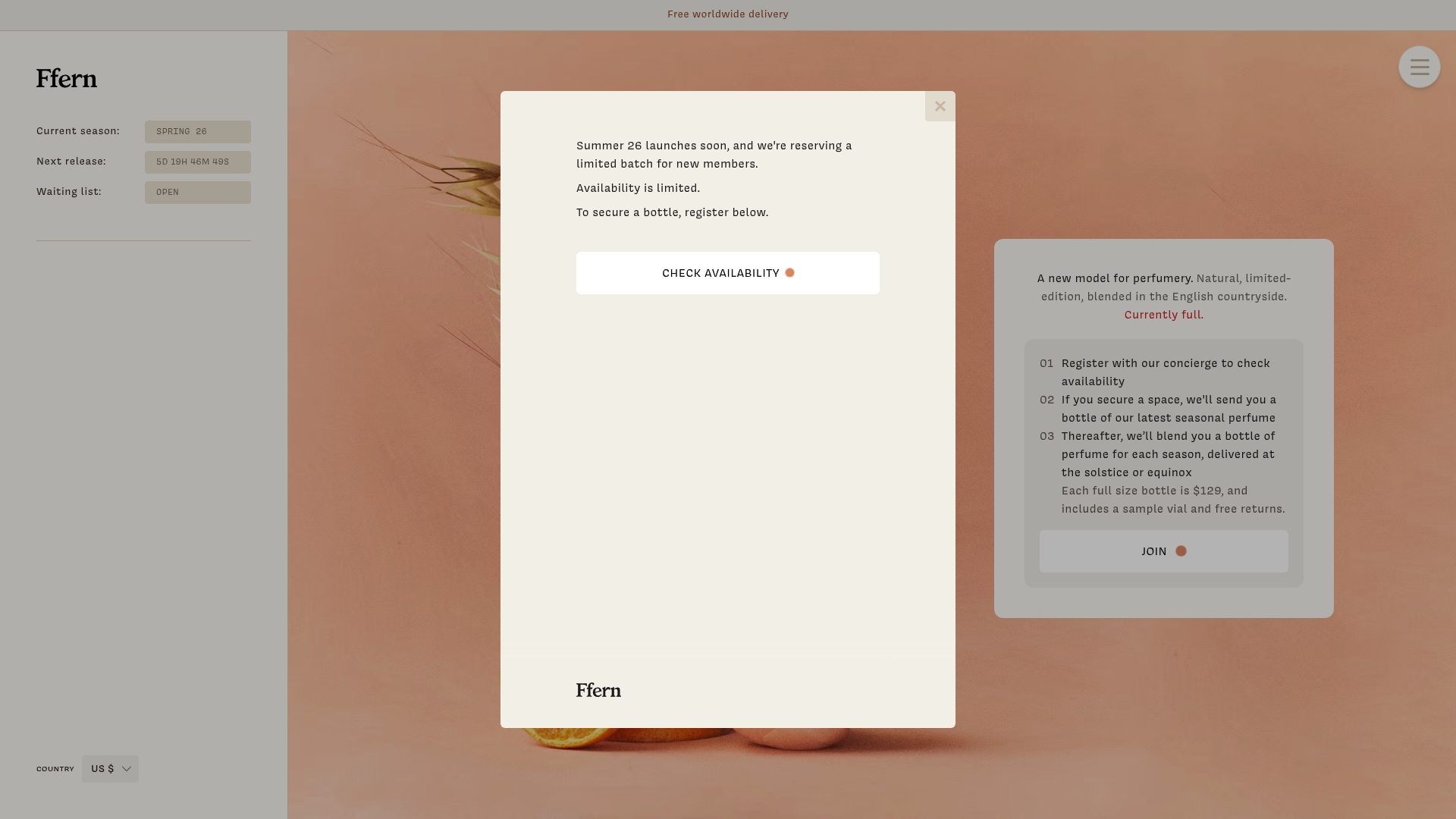Click the Join button

point(1163,551)
